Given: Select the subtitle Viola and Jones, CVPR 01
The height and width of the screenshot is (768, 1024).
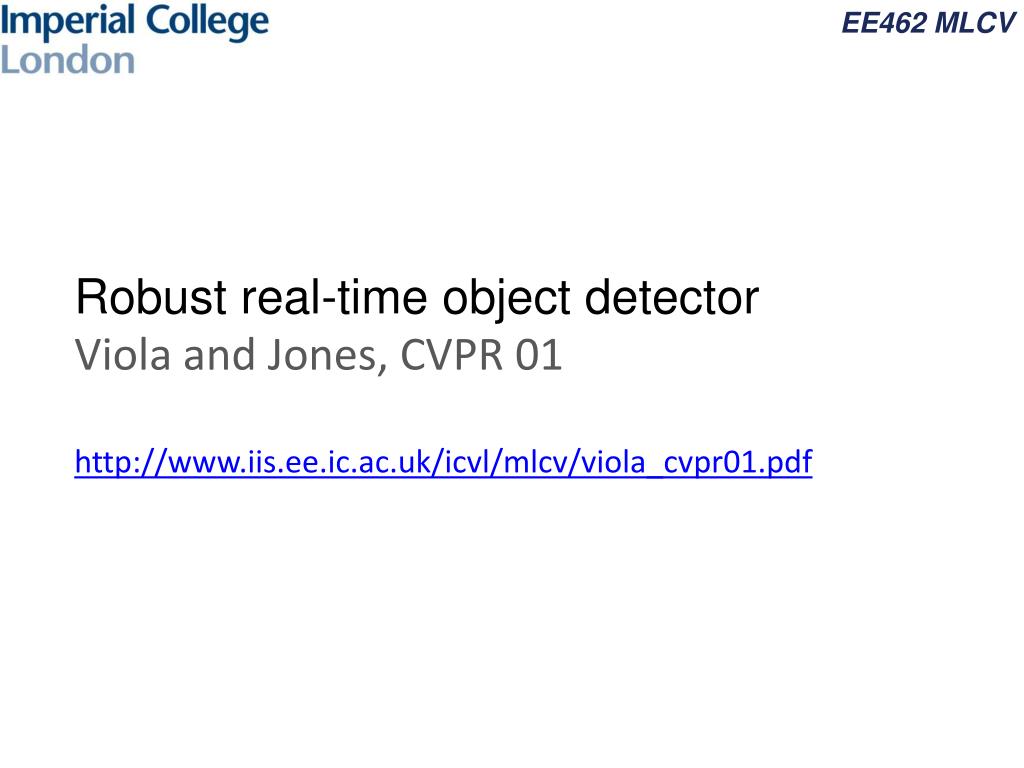Looking at the screenshot, I should point(319,355).
